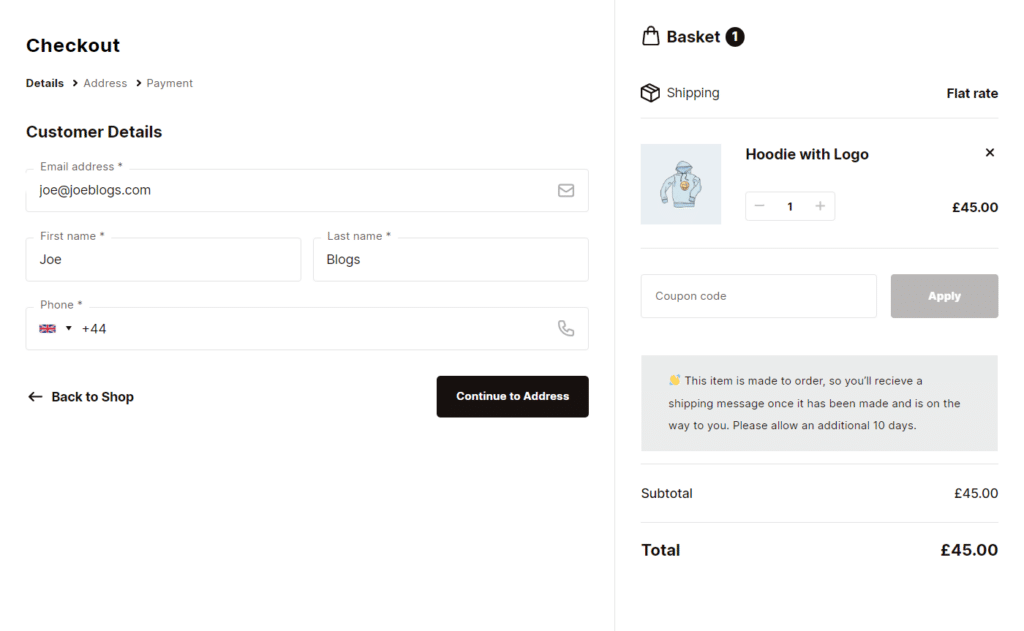Image resolution: width=1024 pixels, height=631 pixels.
Task: Click the phone handset icon
Action: click(x=566, y=328)
